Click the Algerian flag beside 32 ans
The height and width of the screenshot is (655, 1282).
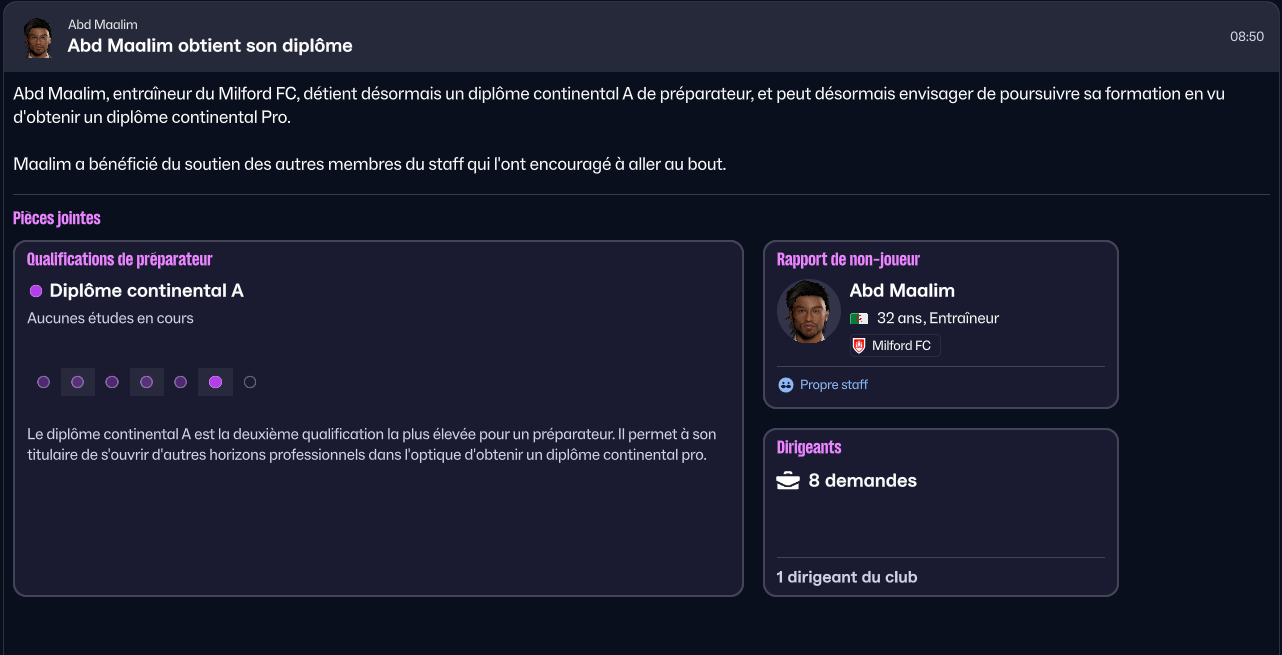[859, 319]
